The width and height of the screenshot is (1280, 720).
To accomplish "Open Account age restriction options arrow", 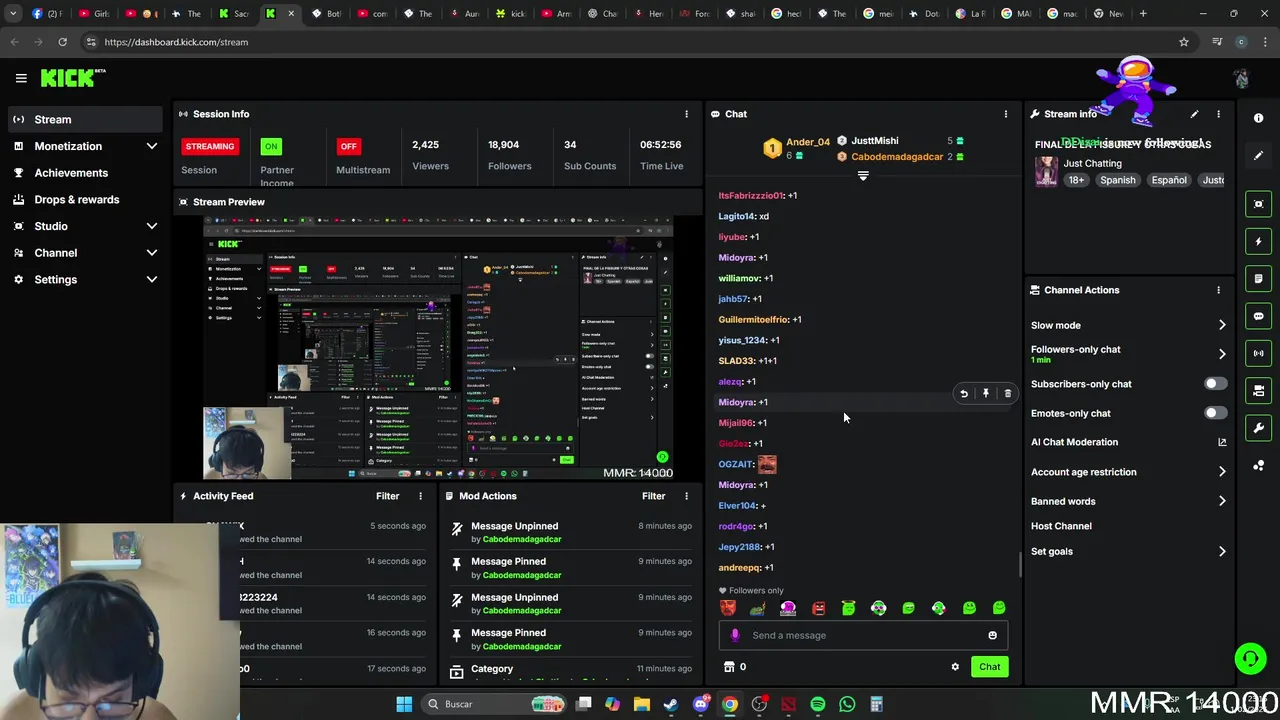I will point(1222,472).
